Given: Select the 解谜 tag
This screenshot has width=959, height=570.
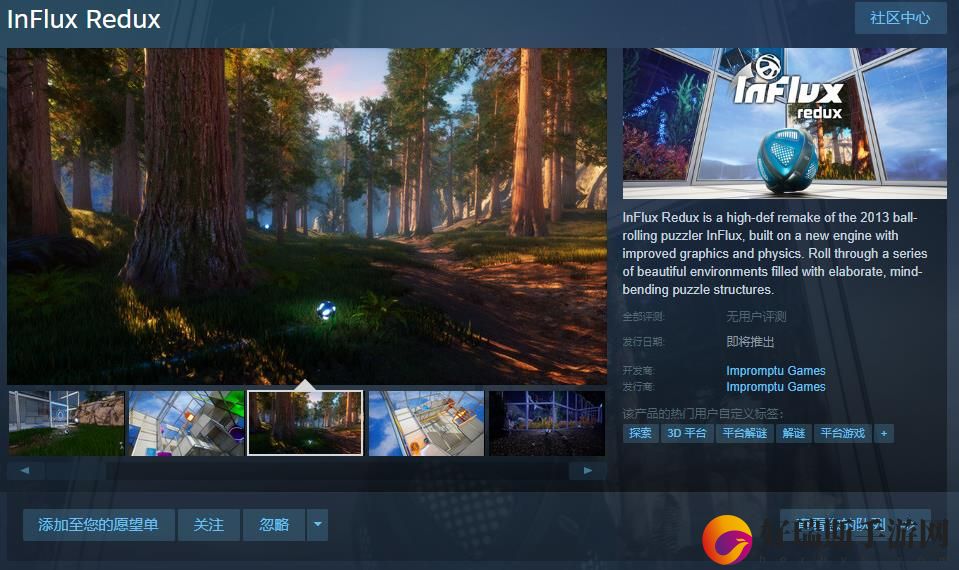Looking at the screenshot, I should point(793,433).
